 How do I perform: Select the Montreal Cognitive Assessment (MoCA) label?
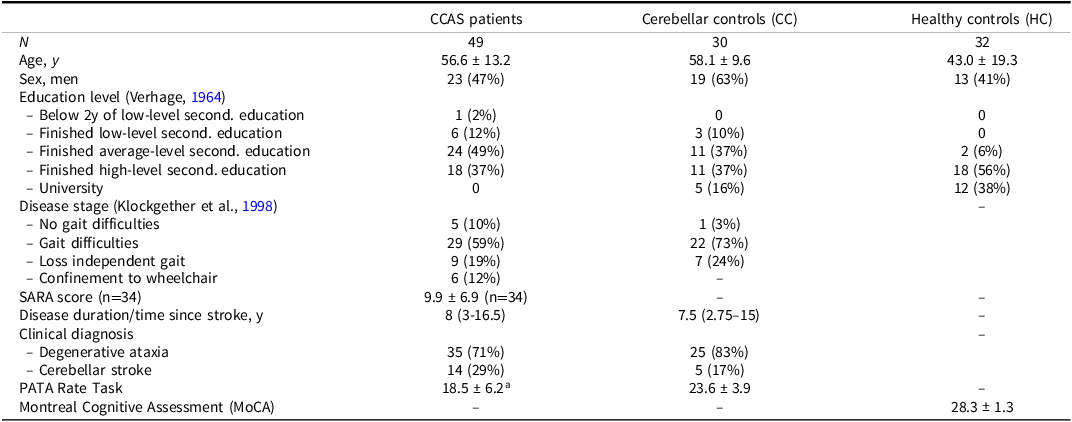[x=148, y=406]
